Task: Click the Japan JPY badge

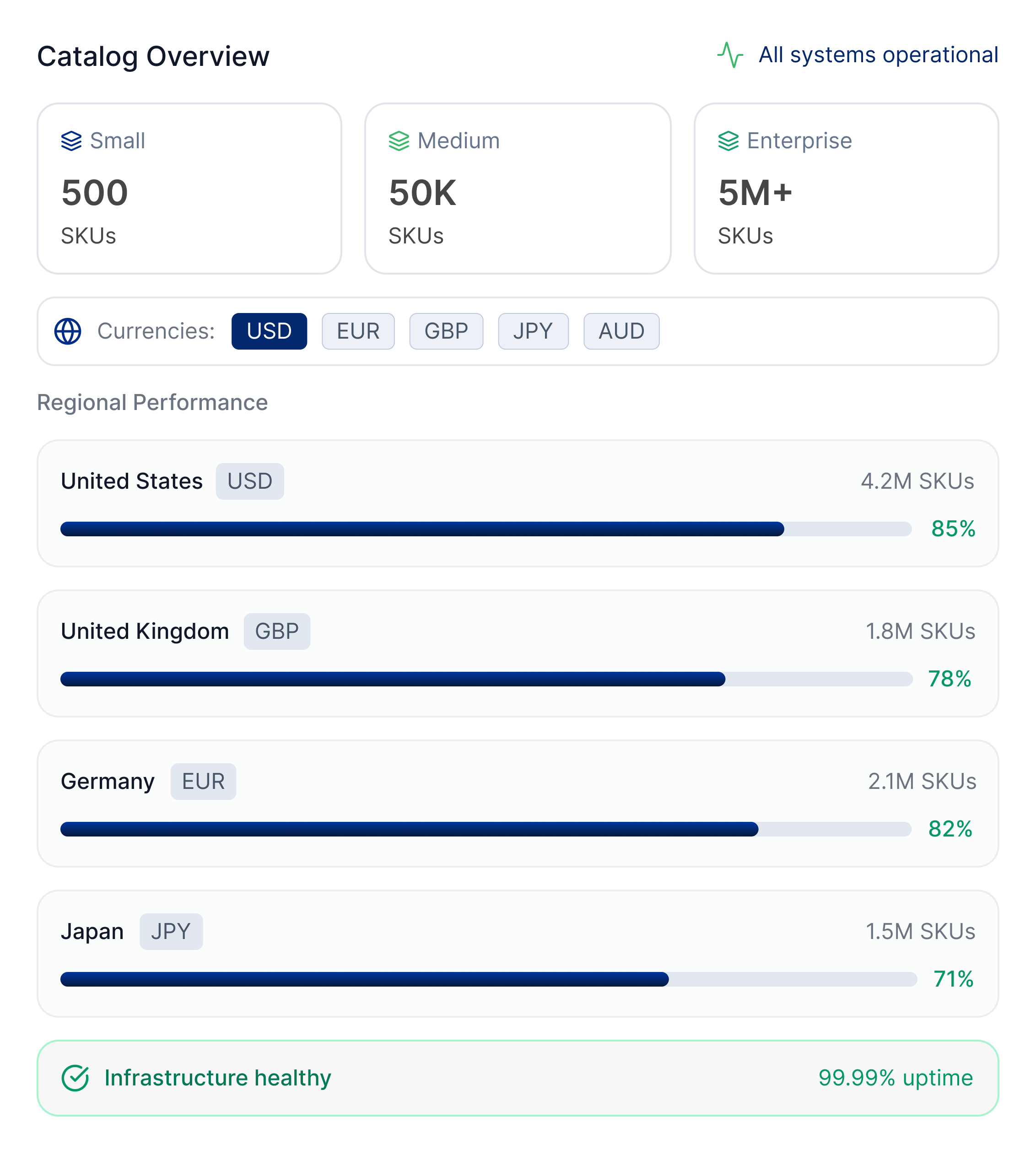Action: click(171, 932)
